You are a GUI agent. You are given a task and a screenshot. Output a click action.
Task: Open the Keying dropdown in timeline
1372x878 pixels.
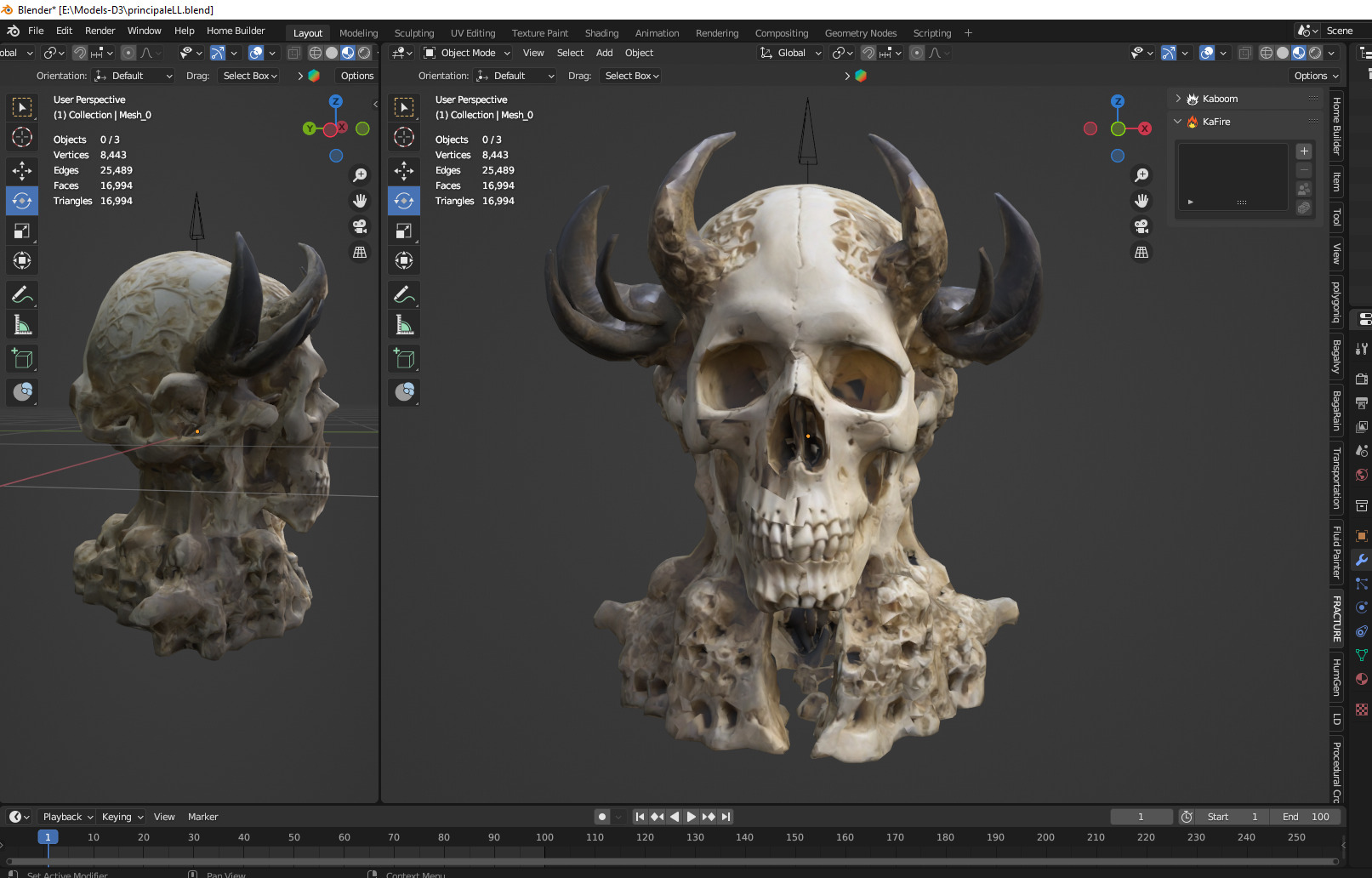coord(122,817)
